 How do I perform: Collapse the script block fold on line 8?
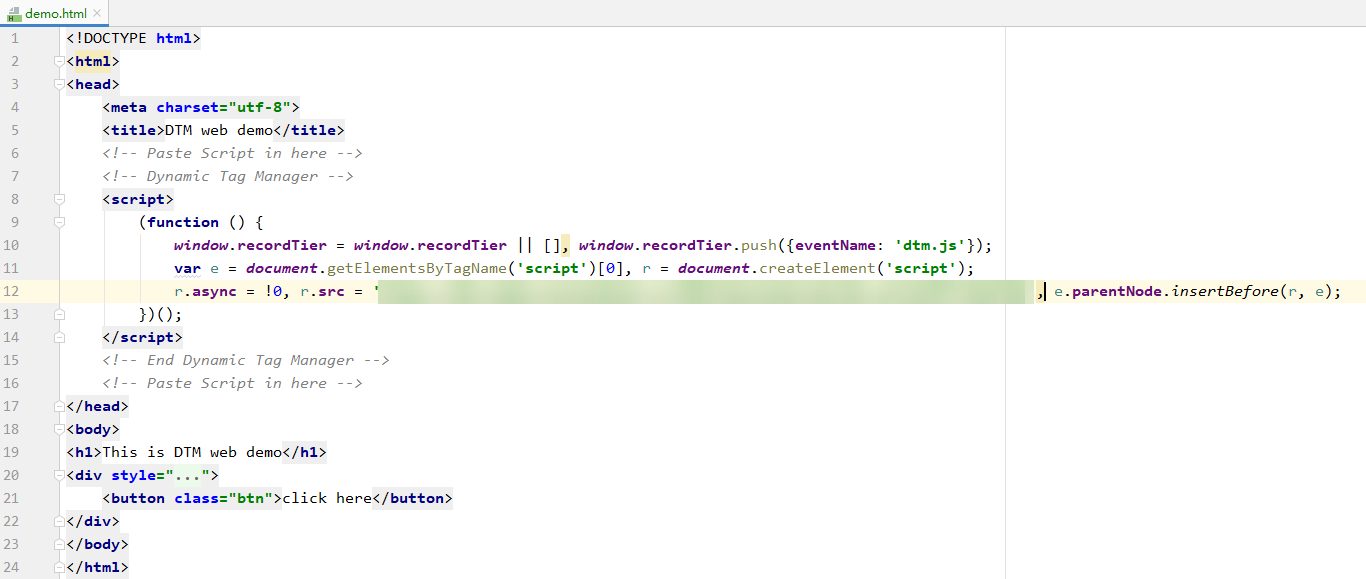coord(58,199)
